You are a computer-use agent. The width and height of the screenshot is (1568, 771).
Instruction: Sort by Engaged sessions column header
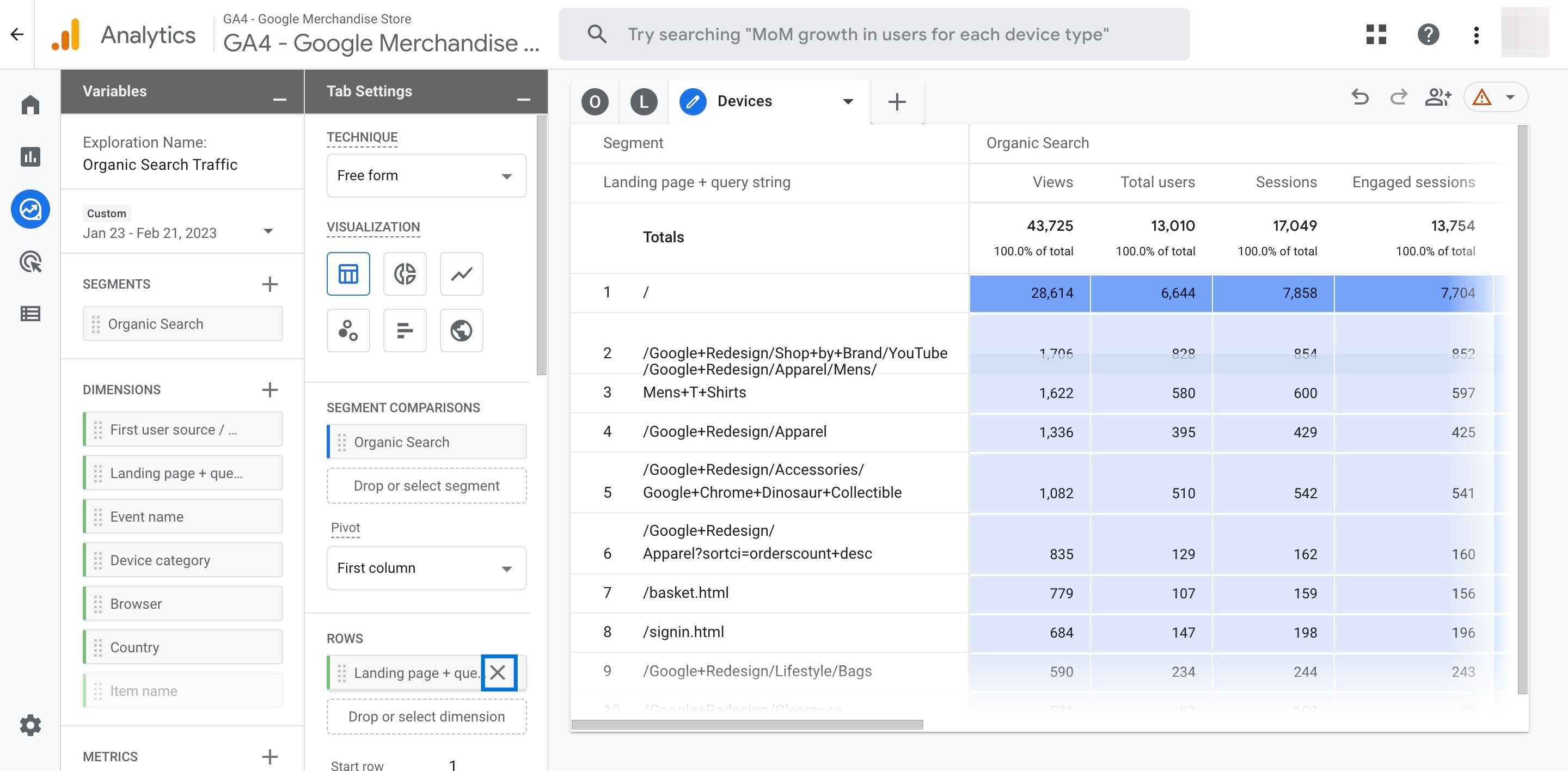(1413, 182)
